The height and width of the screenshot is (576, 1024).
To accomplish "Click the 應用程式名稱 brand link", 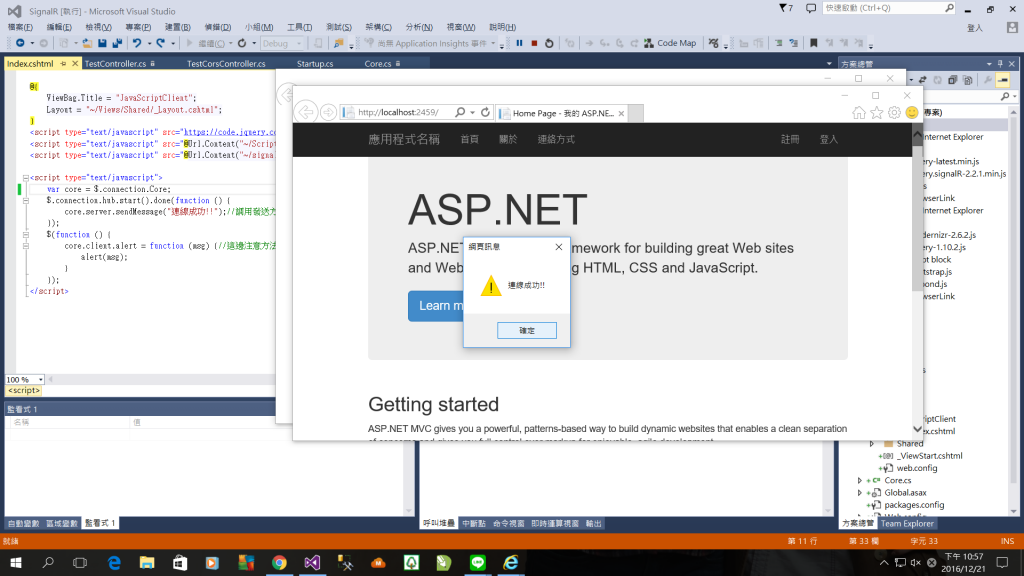I will (404, 139).
